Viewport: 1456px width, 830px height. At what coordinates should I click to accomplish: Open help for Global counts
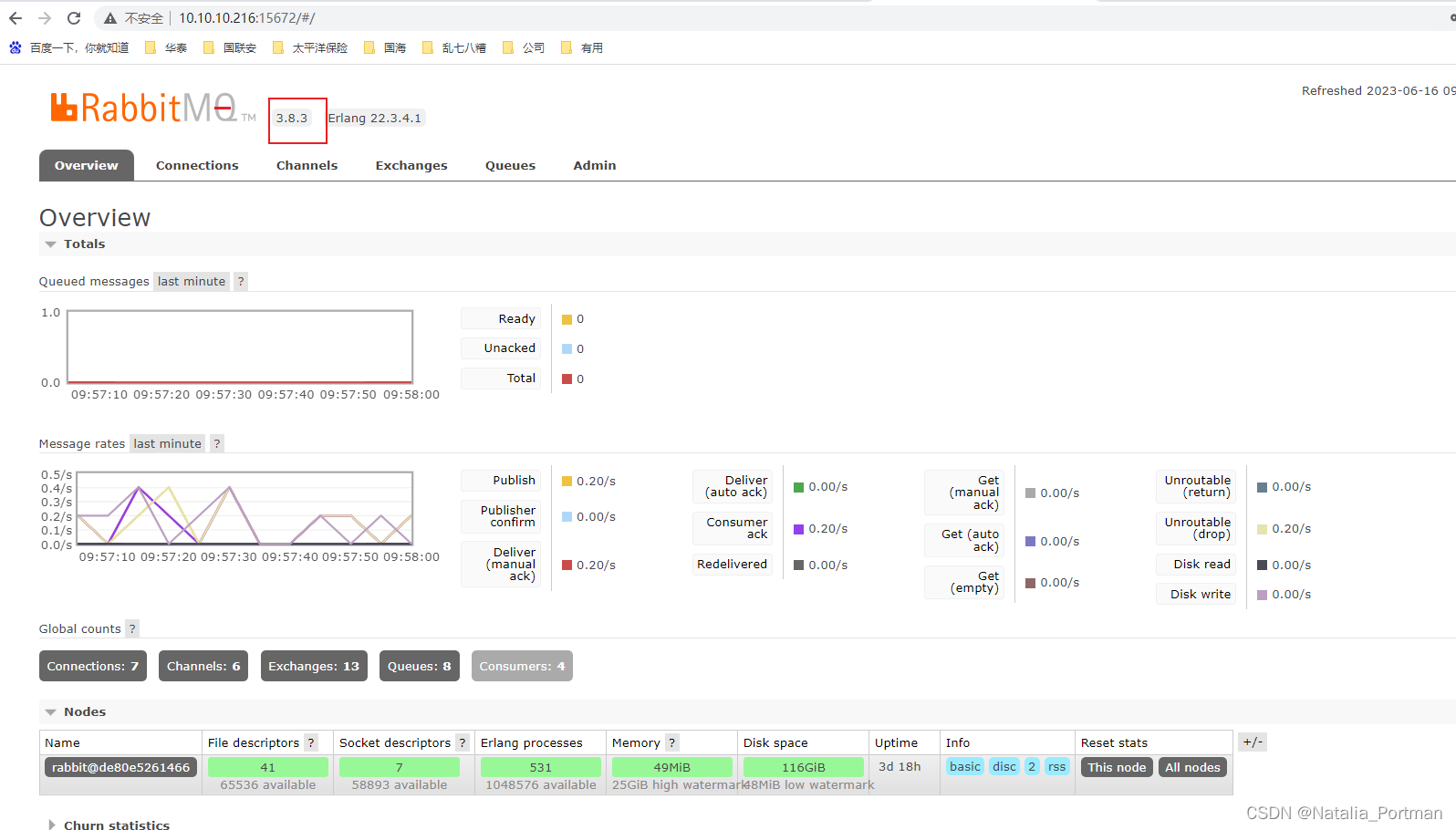(132, 628)
